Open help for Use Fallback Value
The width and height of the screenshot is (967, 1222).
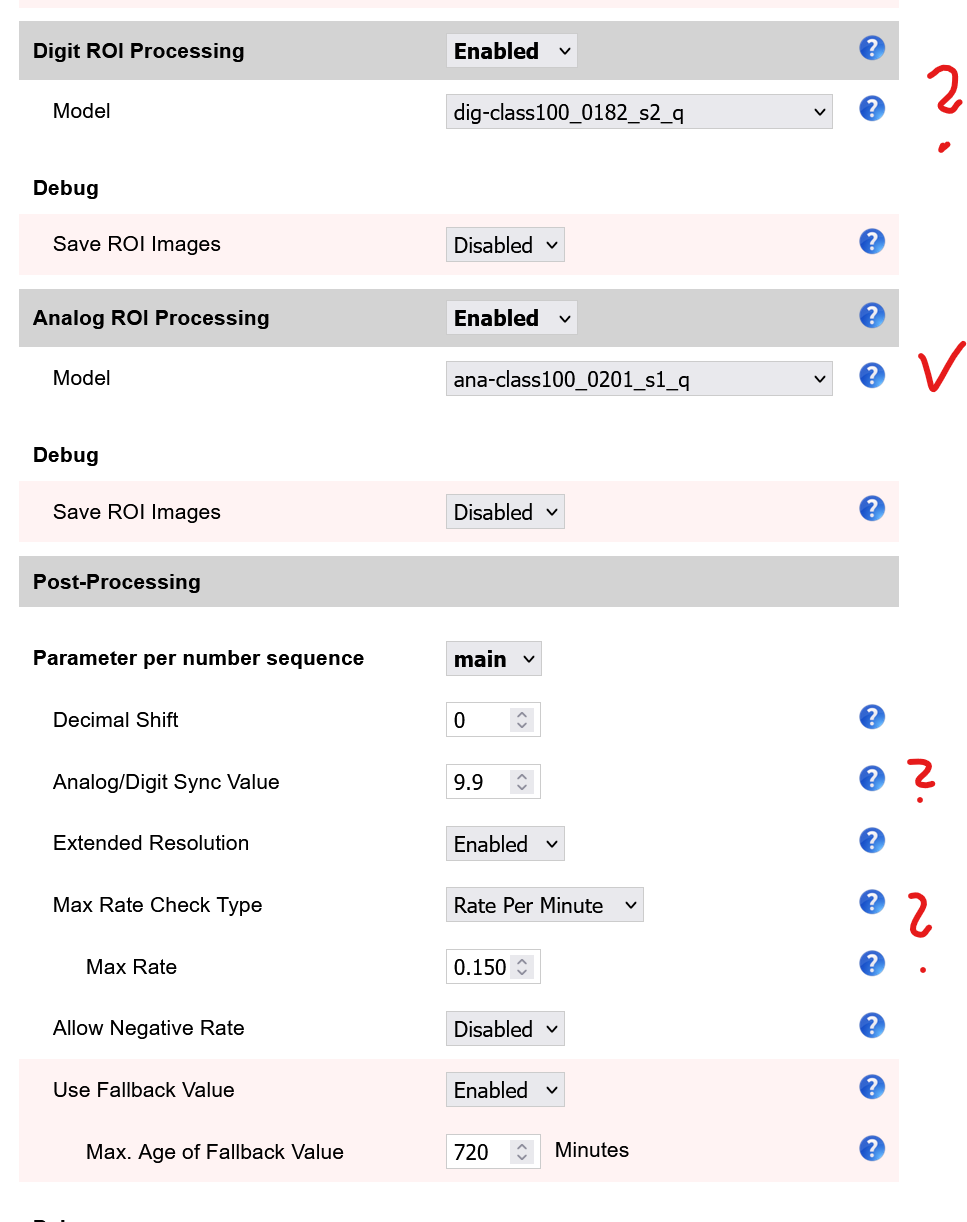[x=872, y=1087]
